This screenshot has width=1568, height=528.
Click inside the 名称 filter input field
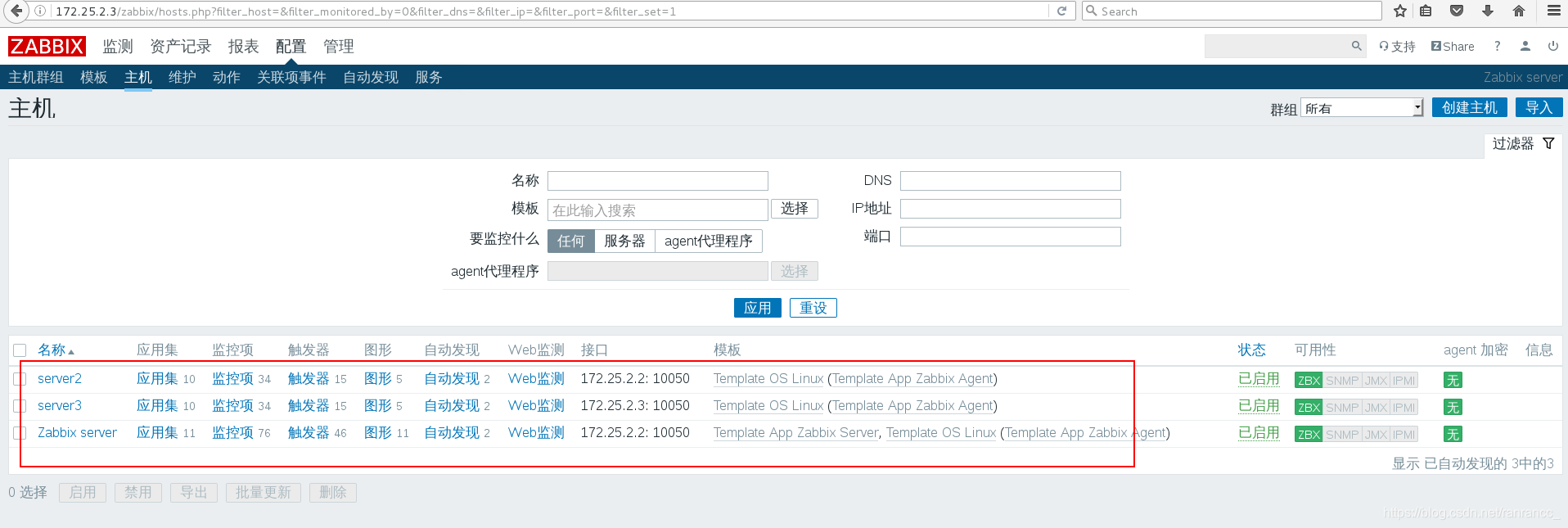point(658,181)
